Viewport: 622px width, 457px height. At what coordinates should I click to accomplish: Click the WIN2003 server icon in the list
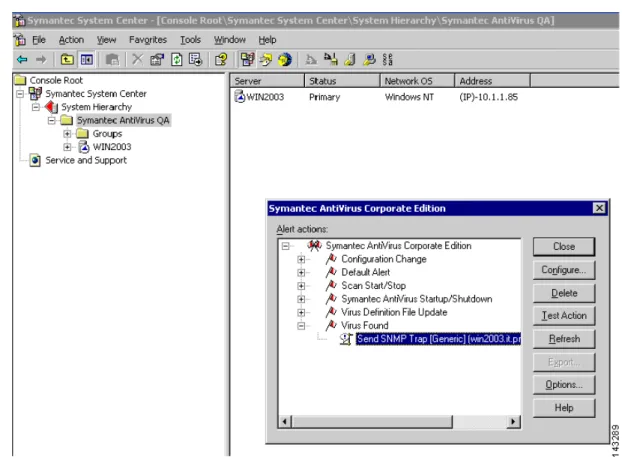[240, 96]
